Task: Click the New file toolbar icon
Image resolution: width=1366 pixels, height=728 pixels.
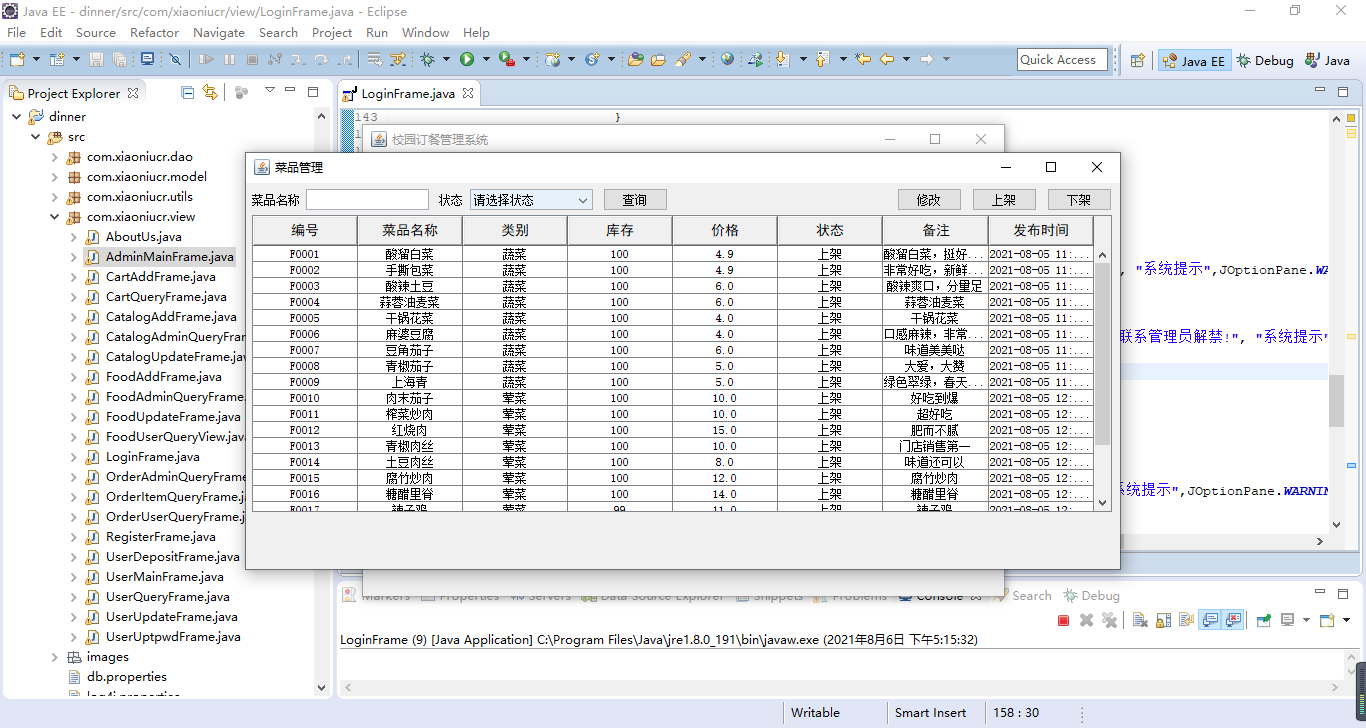Action: click(17, 59)
